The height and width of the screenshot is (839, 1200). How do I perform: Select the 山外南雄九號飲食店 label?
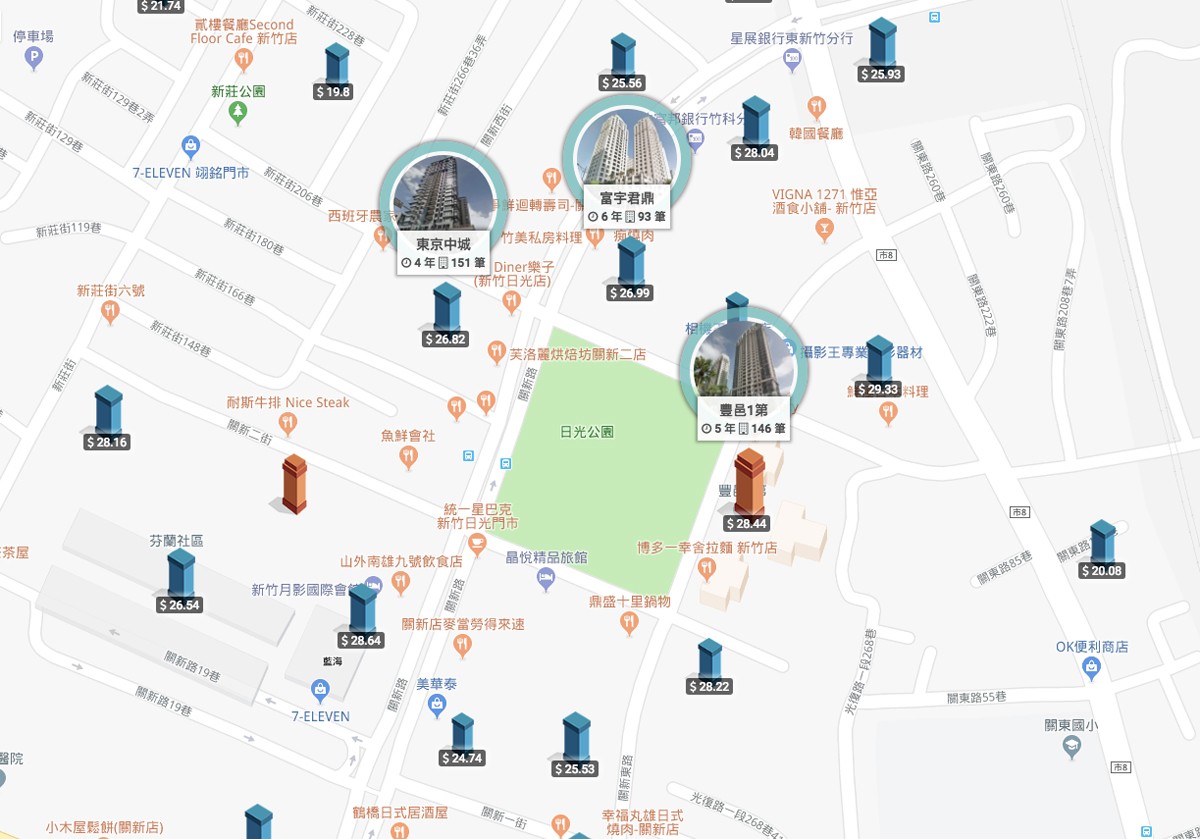(401, 562)
